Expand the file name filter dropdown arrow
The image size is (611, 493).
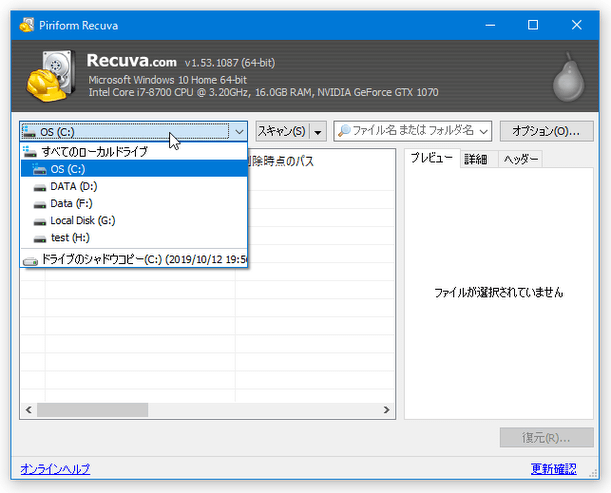click(x=484, y=131)
